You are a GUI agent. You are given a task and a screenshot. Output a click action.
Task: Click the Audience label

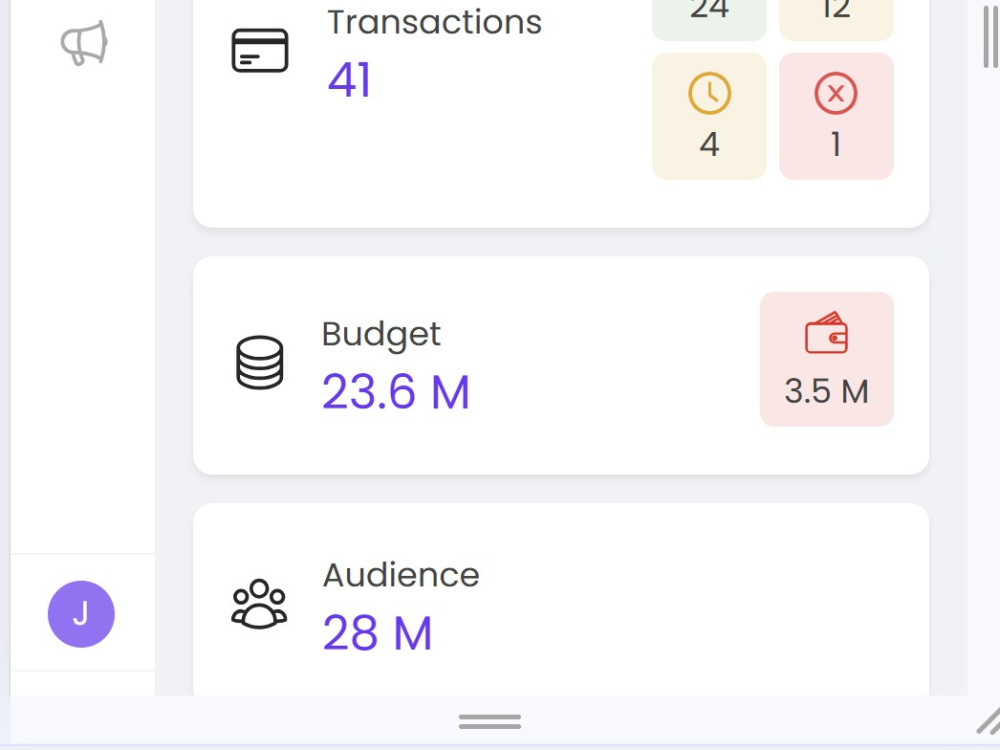(401, 575)
